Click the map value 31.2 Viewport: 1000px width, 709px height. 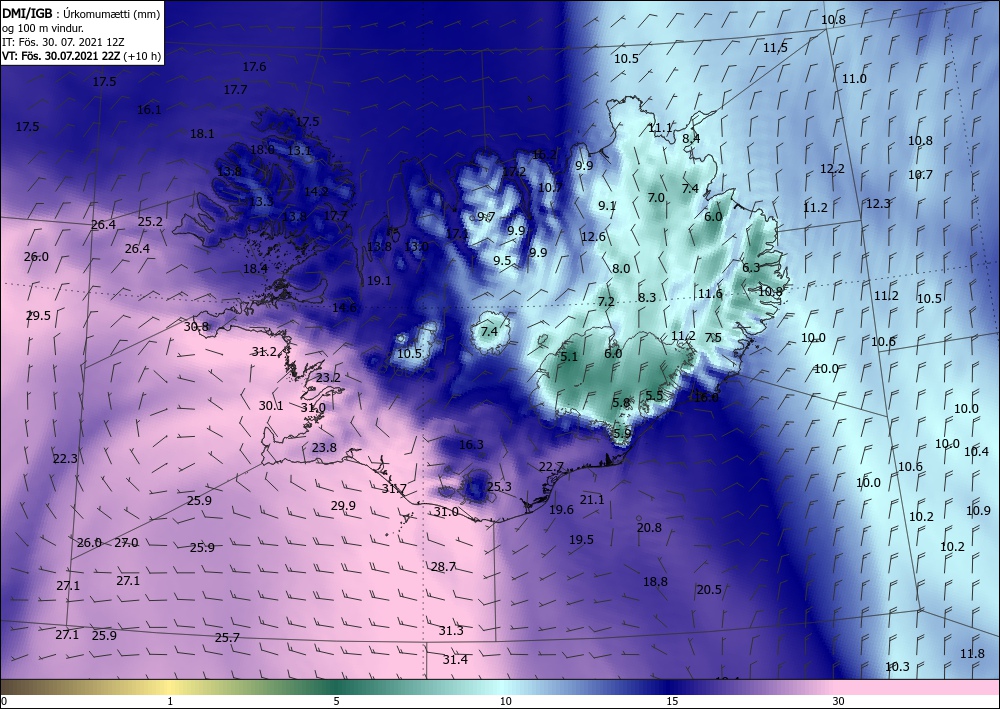[x=264, y=351]
